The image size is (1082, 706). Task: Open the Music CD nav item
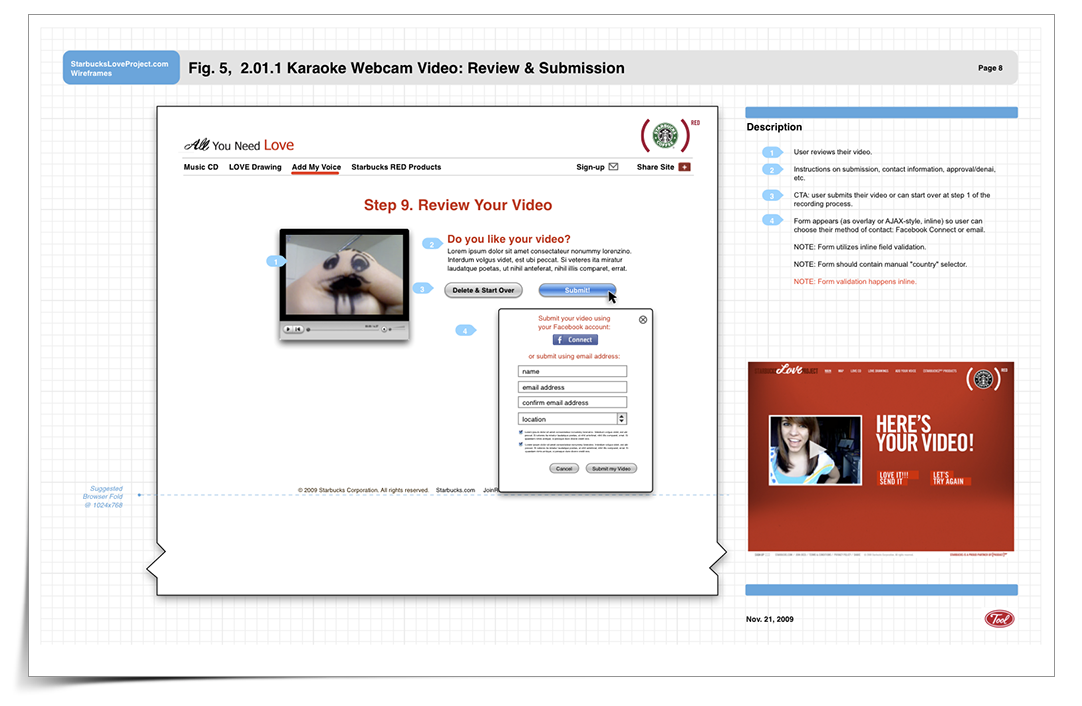[x=201, y=166]
